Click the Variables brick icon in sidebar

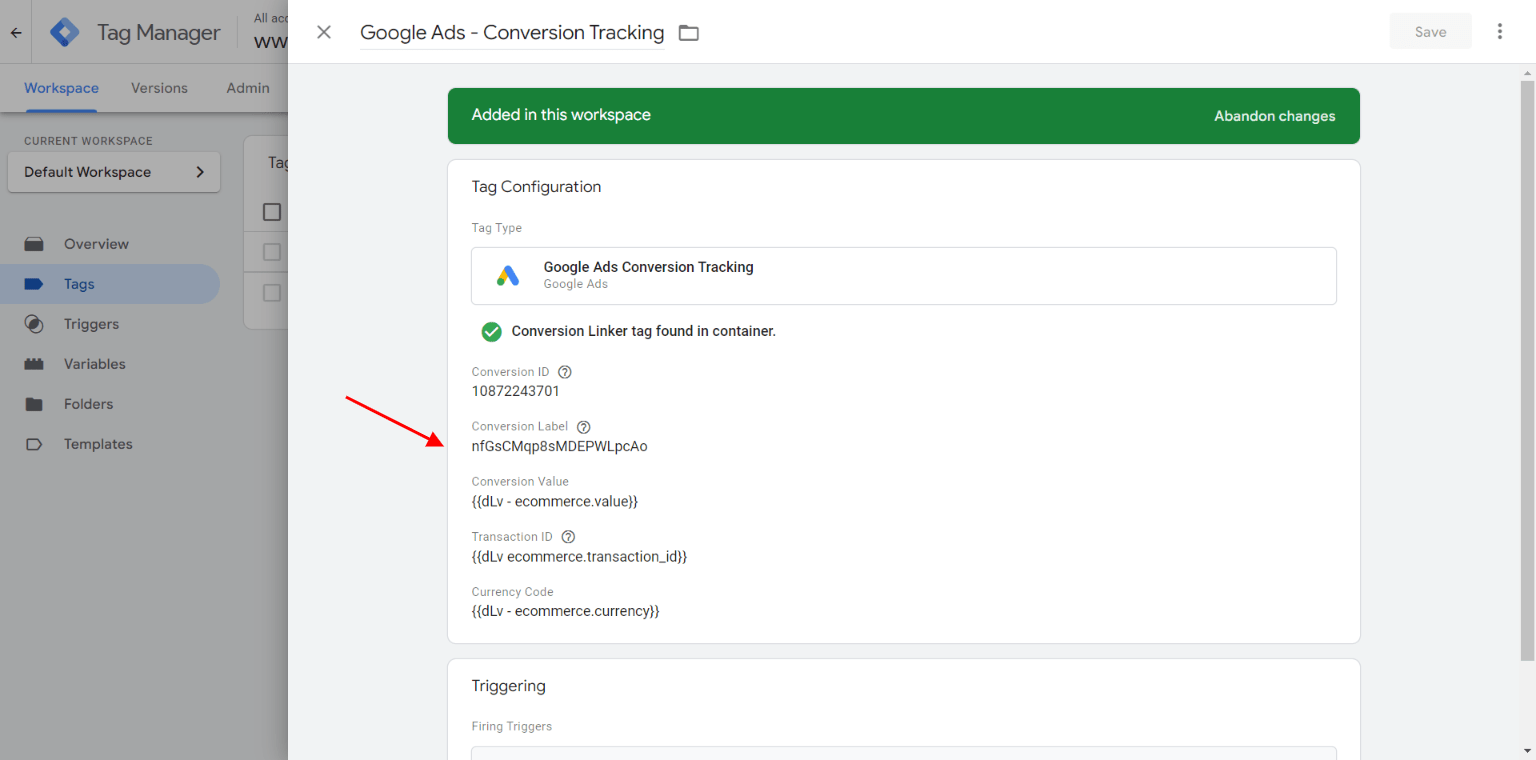[34, 364]
